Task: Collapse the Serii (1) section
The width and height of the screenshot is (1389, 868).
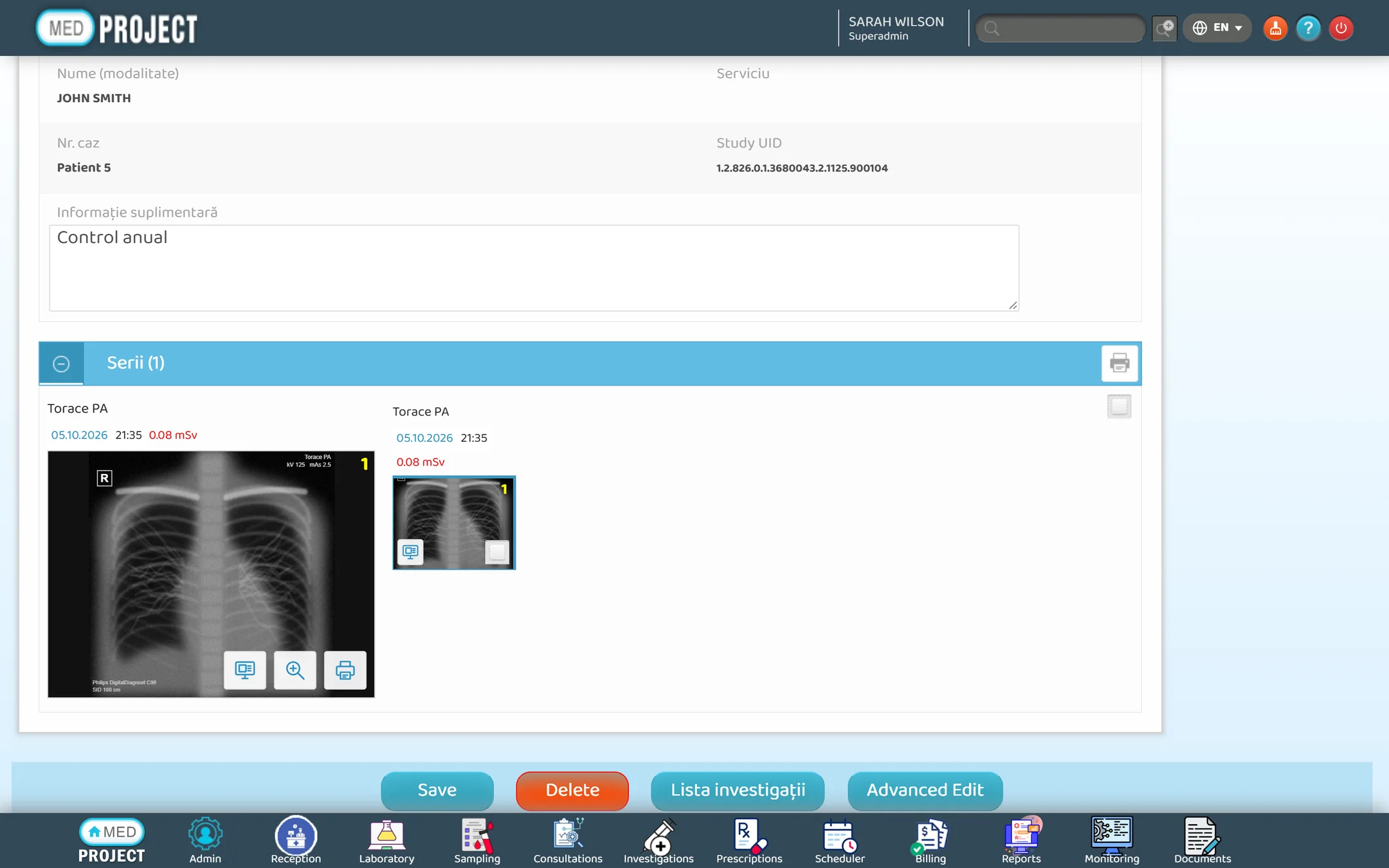Action: (x=61, y=363)
